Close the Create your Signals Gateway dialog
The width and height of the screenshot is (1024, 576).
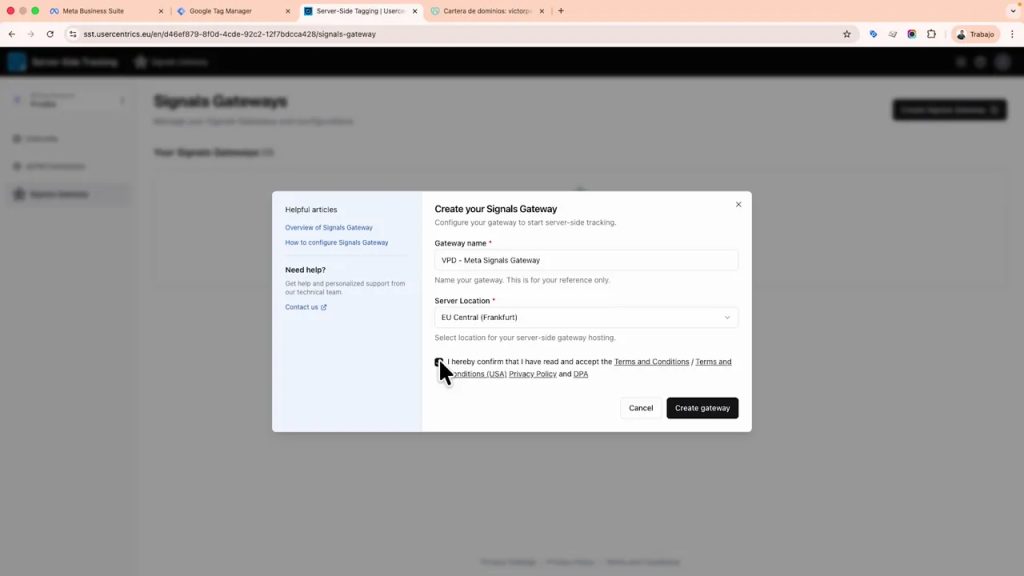(739, 204)
